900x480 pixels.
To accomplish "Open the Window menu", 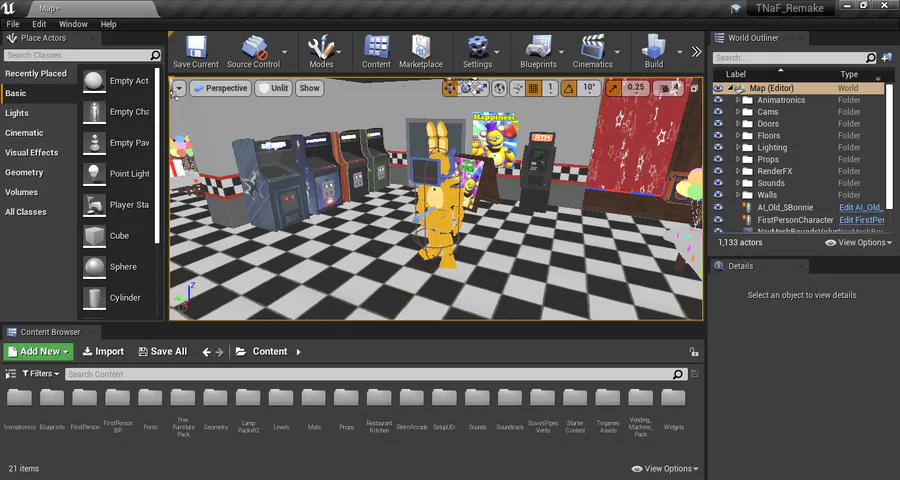I will 73,24.
